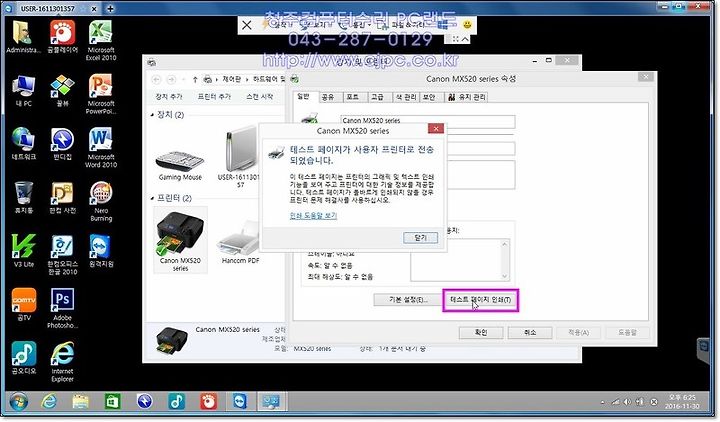720x422 pixels.
Task: Switch to the 일반 tab
Action: tap(304, 96)
